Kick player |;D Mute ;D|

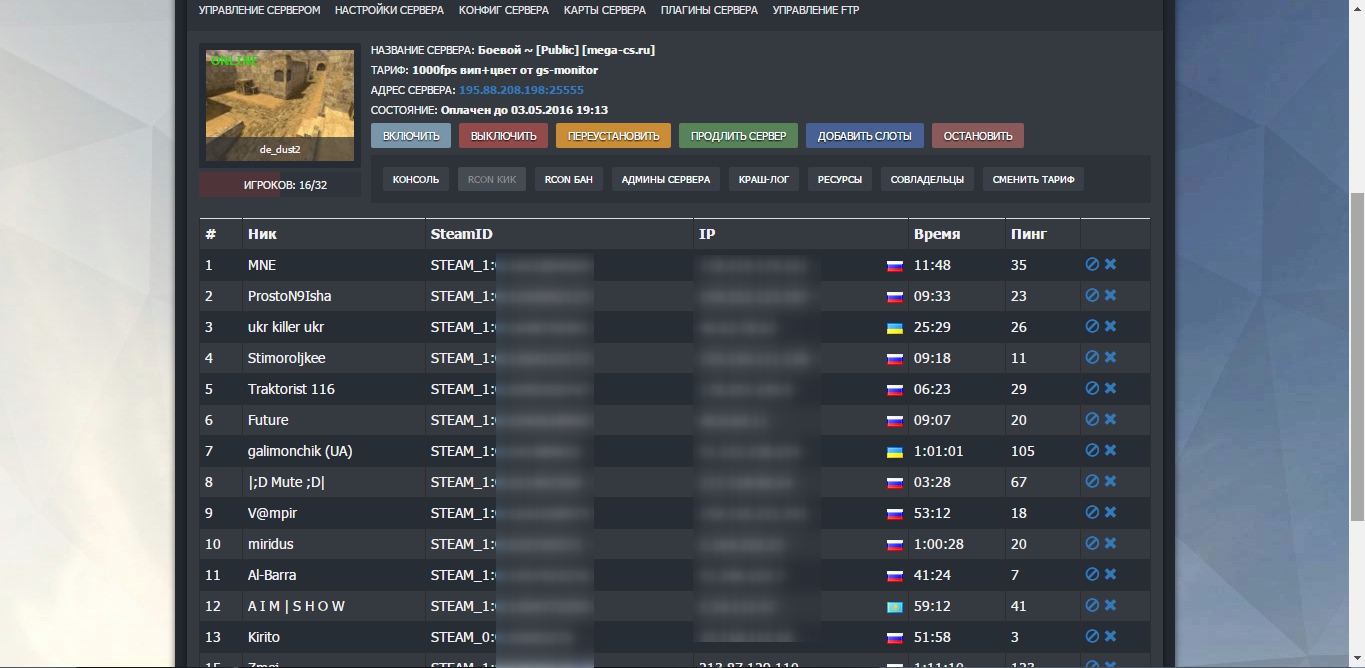[x=1110, y=481]
